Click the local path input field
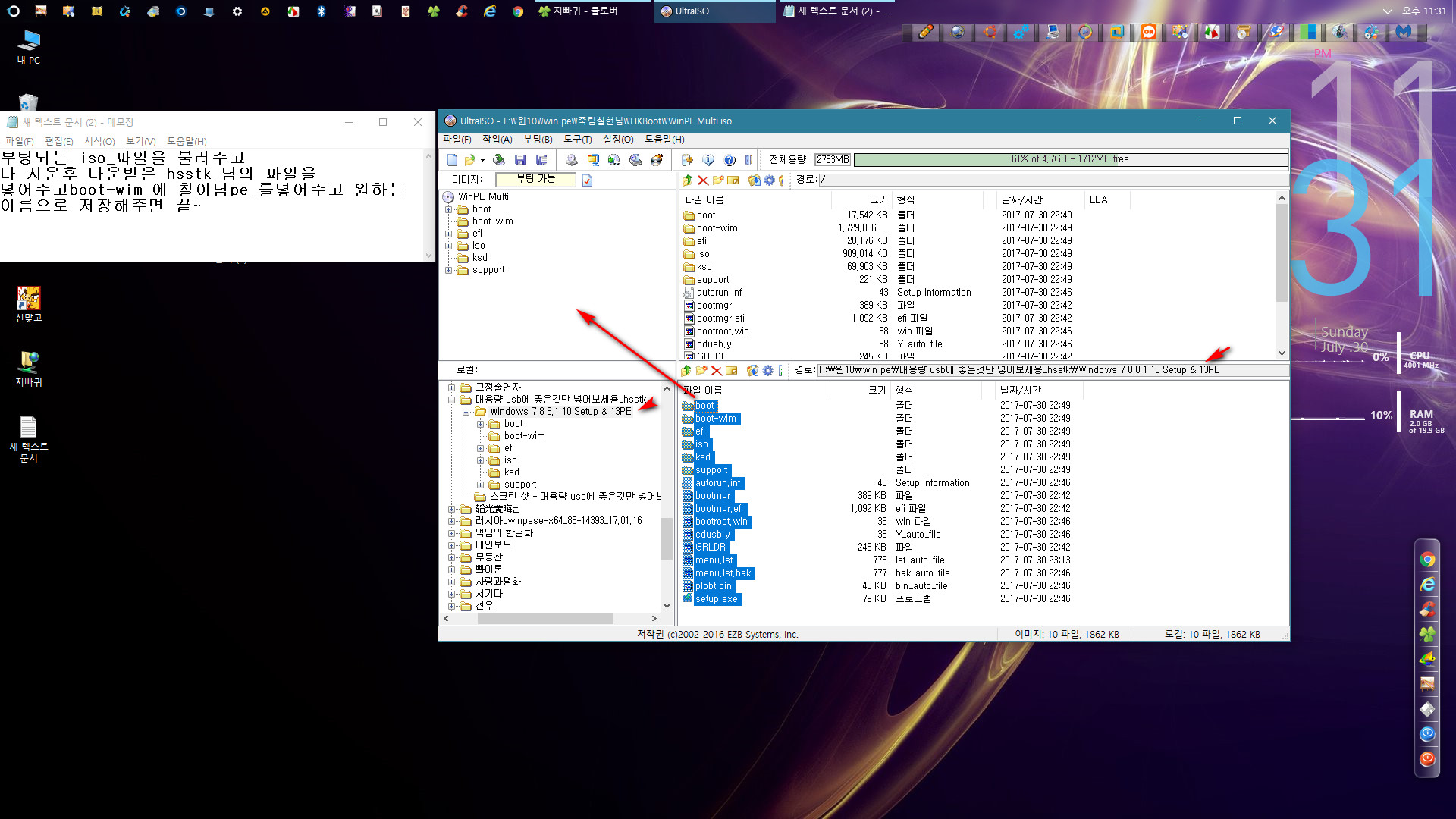Screen dimensions: 1456x819 pyautogui.click(x=1052, y=370)
